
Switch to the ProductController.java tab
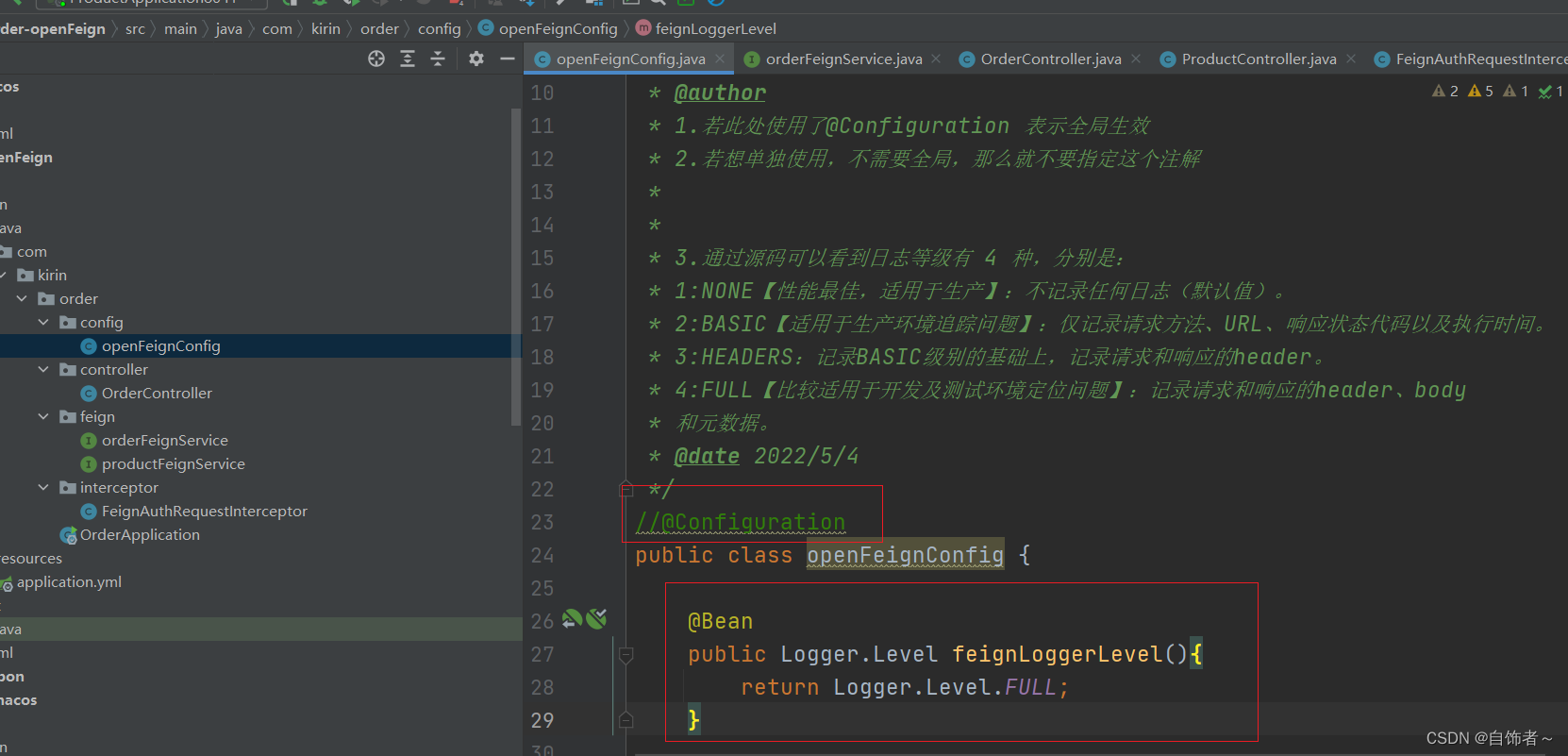1259,59
